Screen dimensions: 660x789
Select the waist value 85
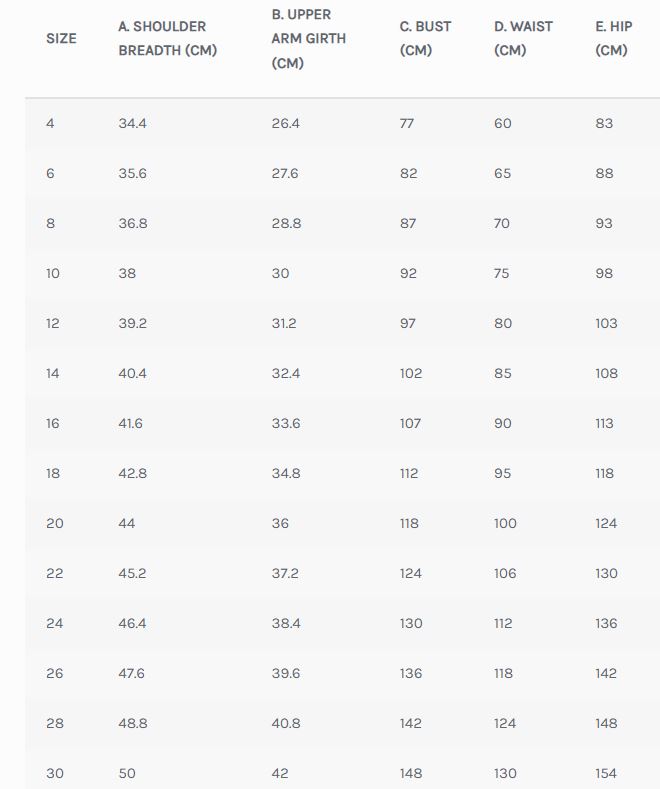coord(502,373)
